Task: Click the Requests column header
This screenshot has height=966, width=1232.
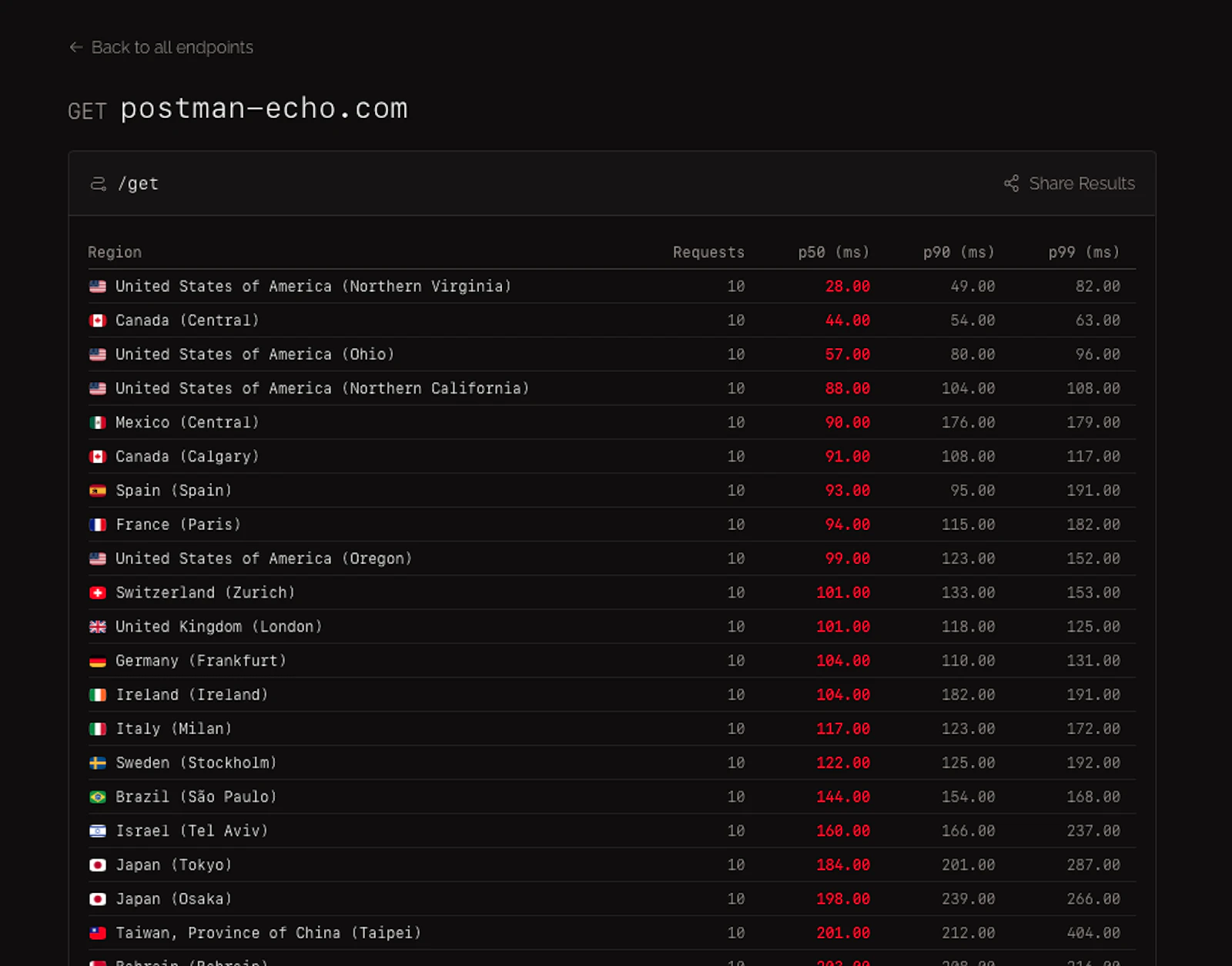Action: tap(708, 252)
